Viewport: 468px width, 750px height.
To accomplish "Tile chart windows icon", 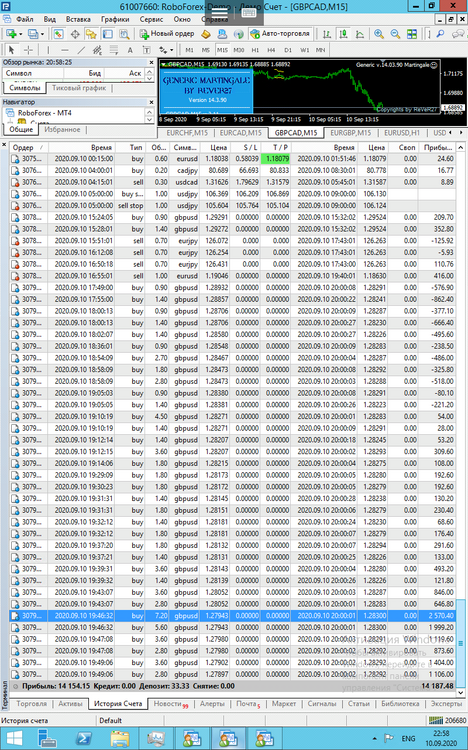I will (412, 34).
